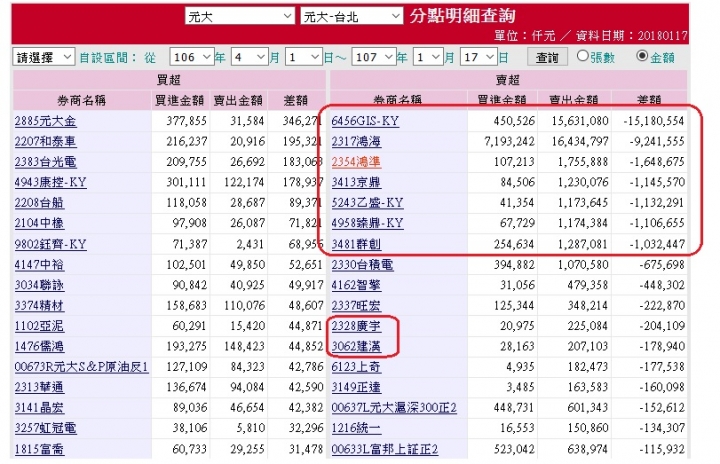
Task: Open the 2354鴻準 stock link
Action: pos(356,162)
